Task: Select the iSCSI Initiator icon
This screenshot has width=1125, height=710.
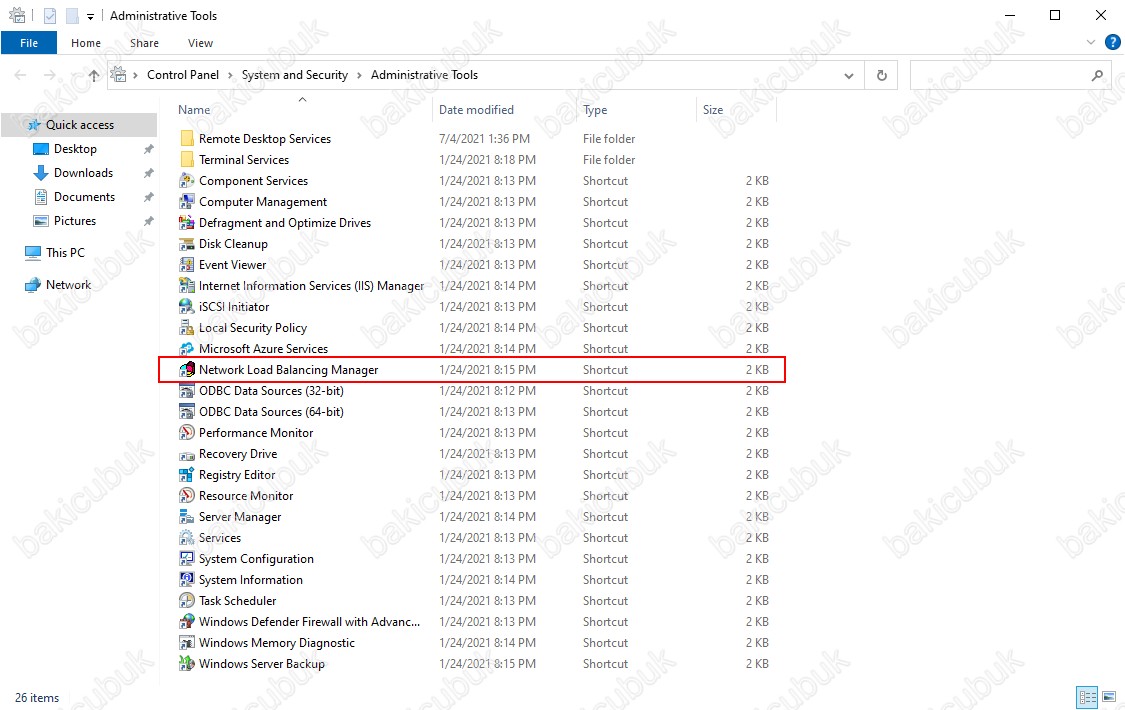Action: (187, 306)
